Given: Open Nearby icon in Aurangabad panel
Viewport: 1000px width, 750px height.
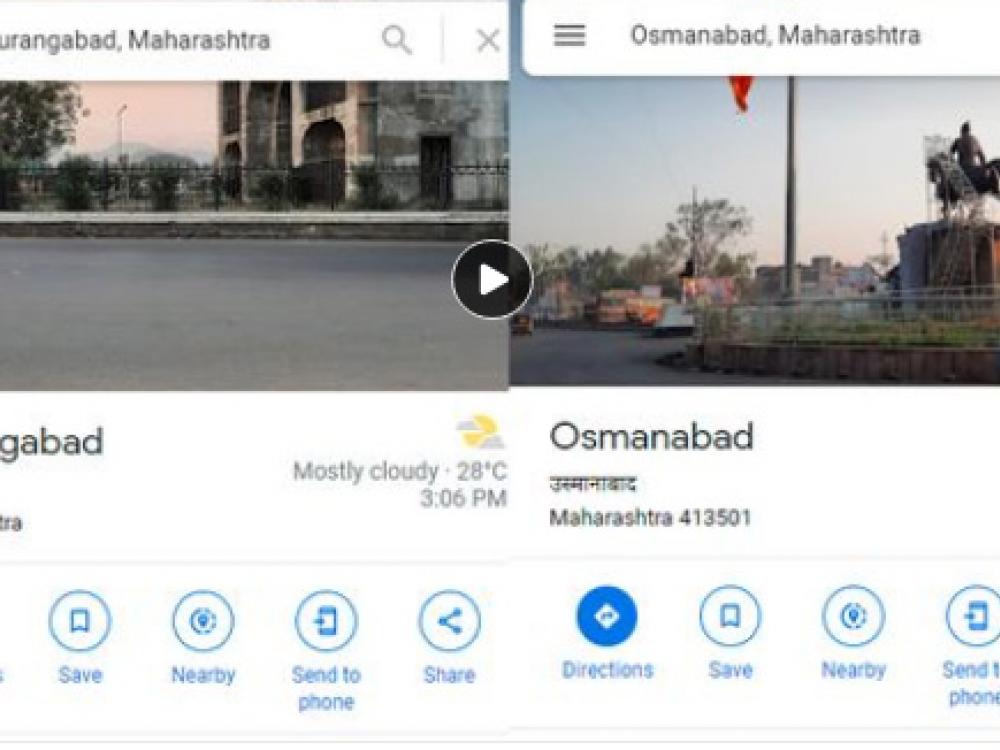Looking at the screenshot, I should click(203, 621).
